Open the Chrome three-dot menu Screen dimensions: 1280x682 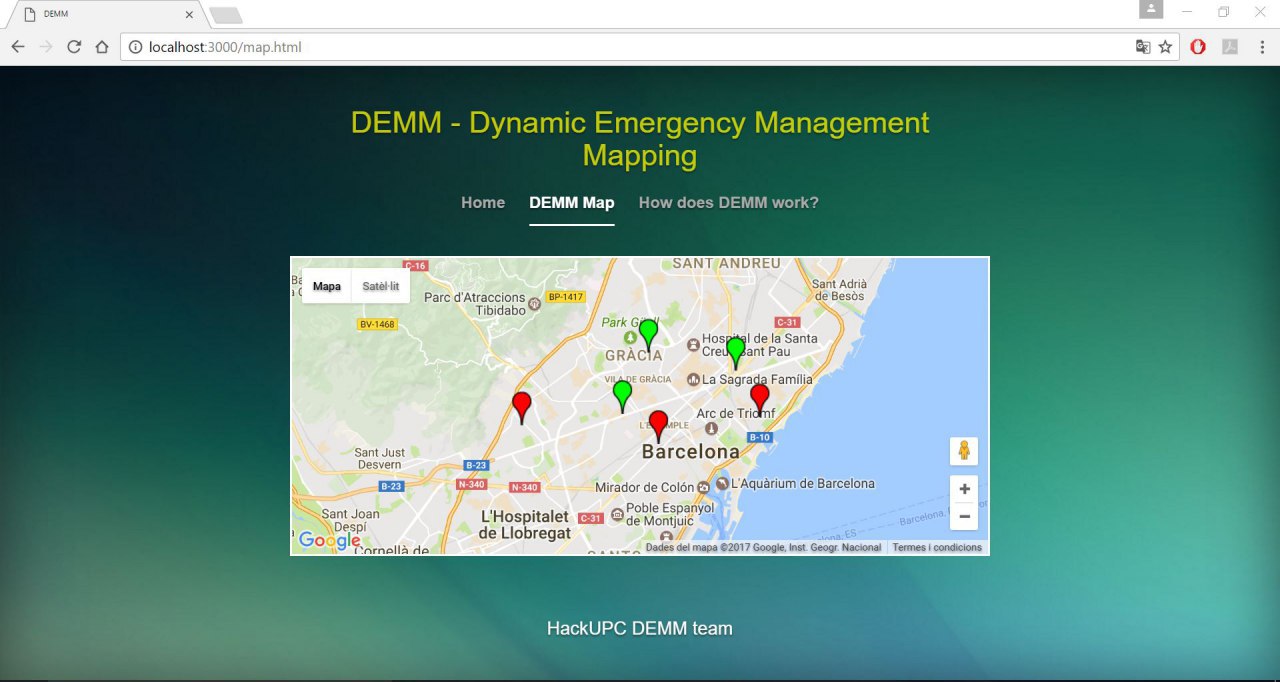[x=1261, y=47]
